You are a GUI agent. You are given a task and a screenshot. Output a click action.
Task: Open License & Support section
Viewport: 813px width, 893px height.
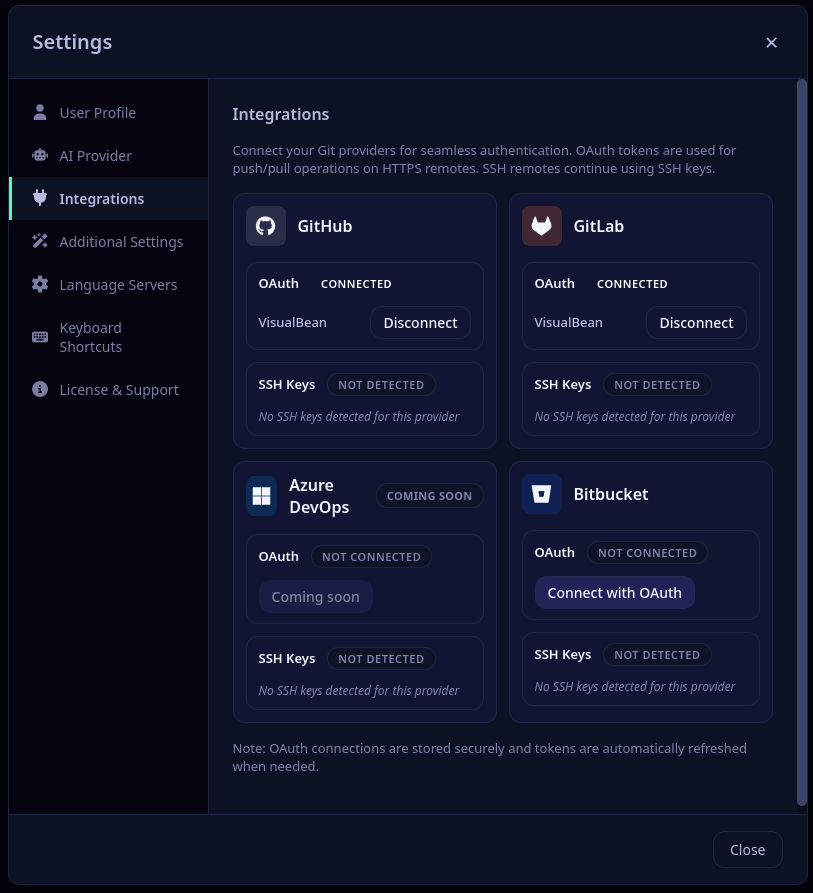118,389
